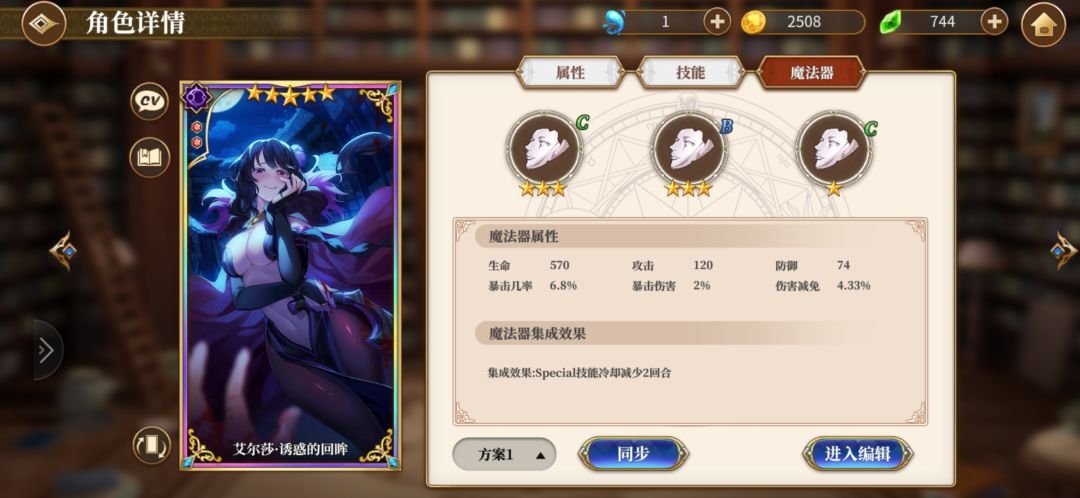
Task: Open the home house icon
Action: [x=1043, y=25]
